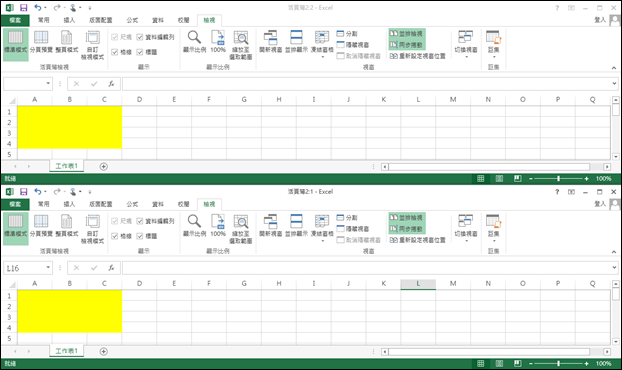Click sign-in text in bottom window
Screen dimensions: 622x370
pyautogui.click(x=600, y=204)
